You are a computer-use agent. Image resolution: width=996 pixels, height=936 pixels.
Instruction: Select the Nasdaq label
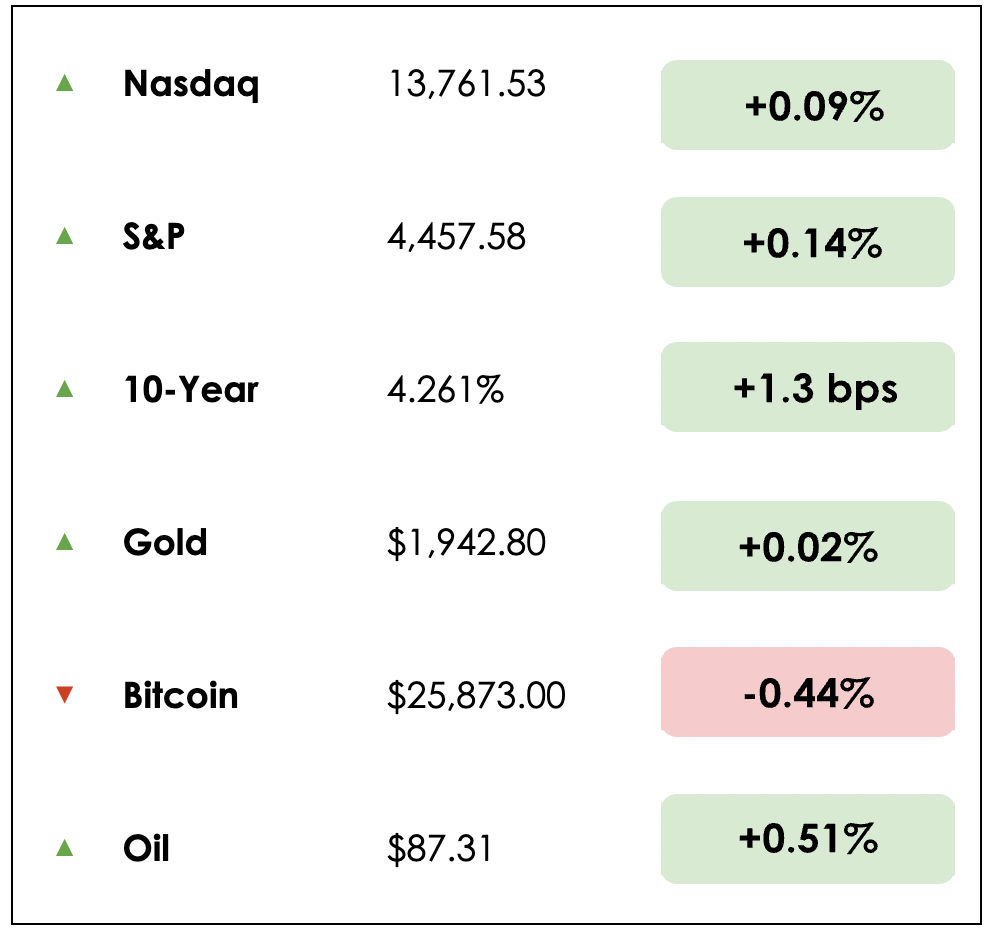coord(191,84)
